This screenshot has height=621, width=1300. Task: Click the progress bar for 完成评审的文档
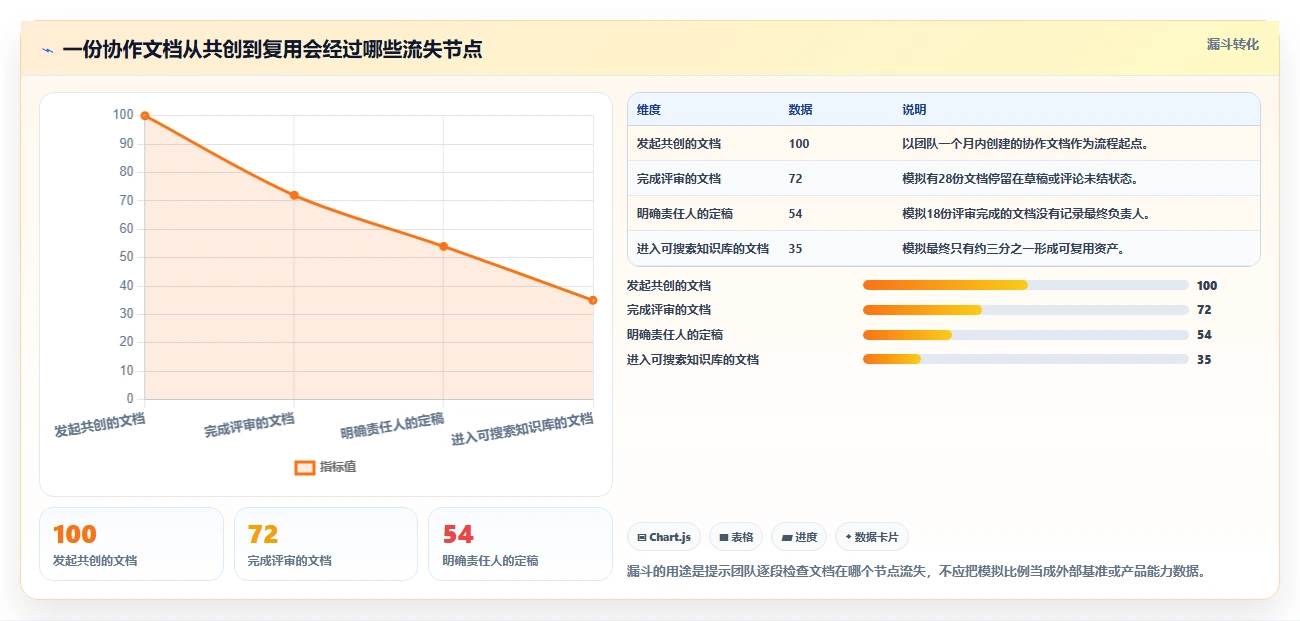[1026, 310]
